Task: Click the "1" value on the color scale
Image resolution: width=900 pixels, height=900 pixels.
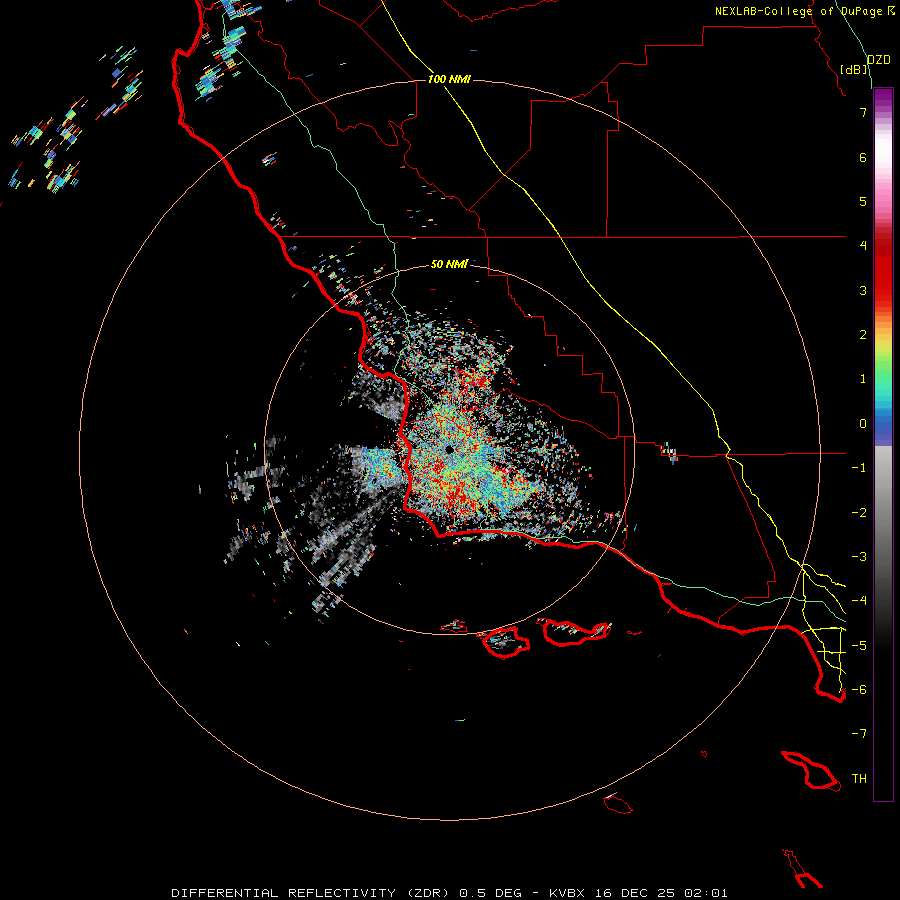Action: tap(863, 379)
